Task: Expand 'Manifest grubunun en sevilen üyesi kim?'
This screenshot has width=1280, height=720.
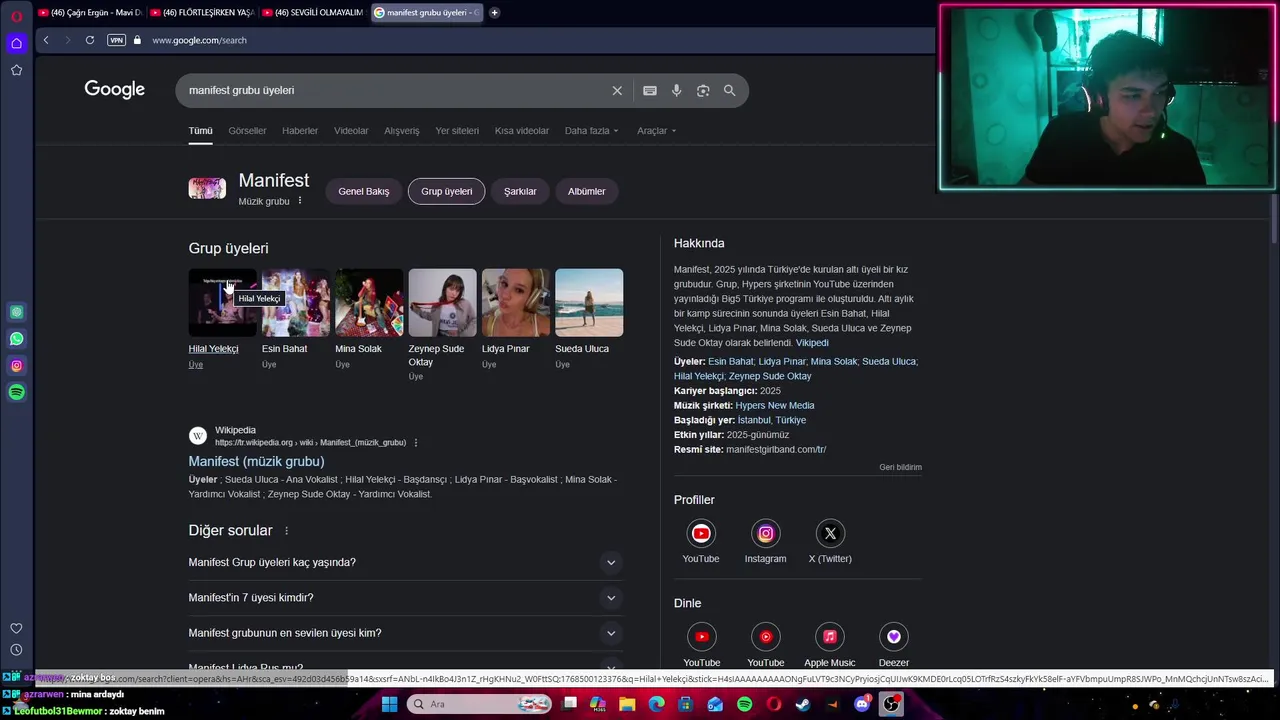Action: pos(405,633)
